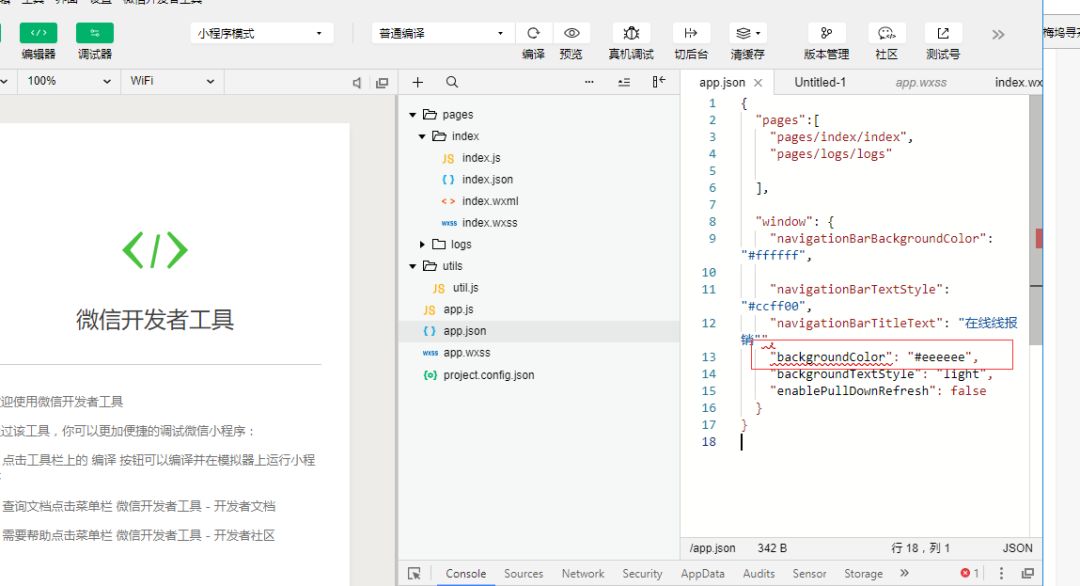1080x586 pixels.
Task: Open the Console tab
Action: (x=466, y=574)
